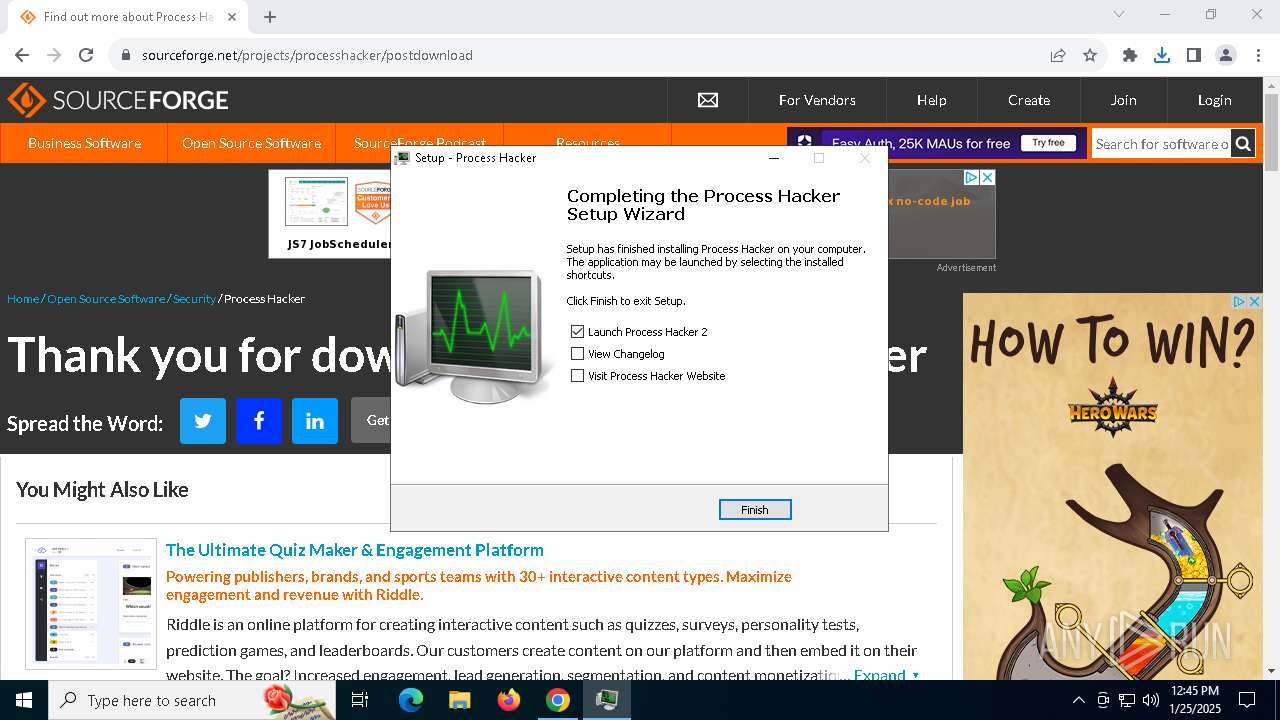This screenshot has height=720, width=1280.
Task: Open the Chrome extensions puzzle icon
Action: (1130, 55)
